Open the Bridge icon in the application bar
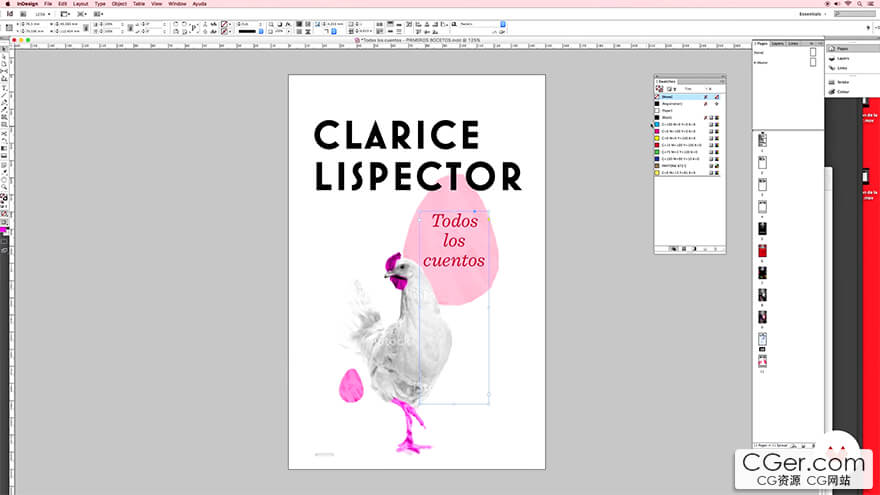 [x=23, y=14]
